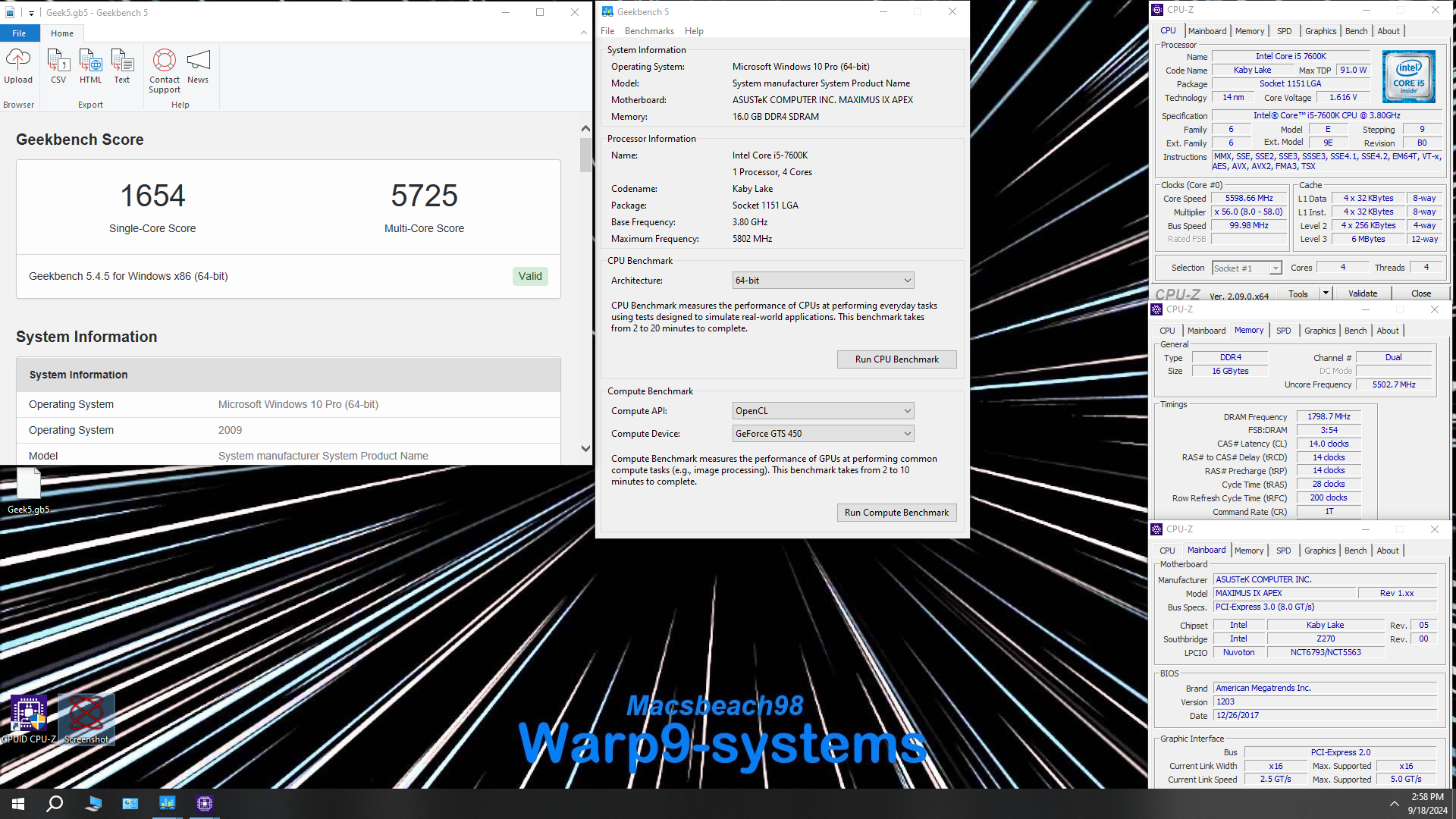Open the Compute API OpenCL dropdown
Image resolution: width=1456 pixels, height=819 pixels.
click(x=823, y=411)
